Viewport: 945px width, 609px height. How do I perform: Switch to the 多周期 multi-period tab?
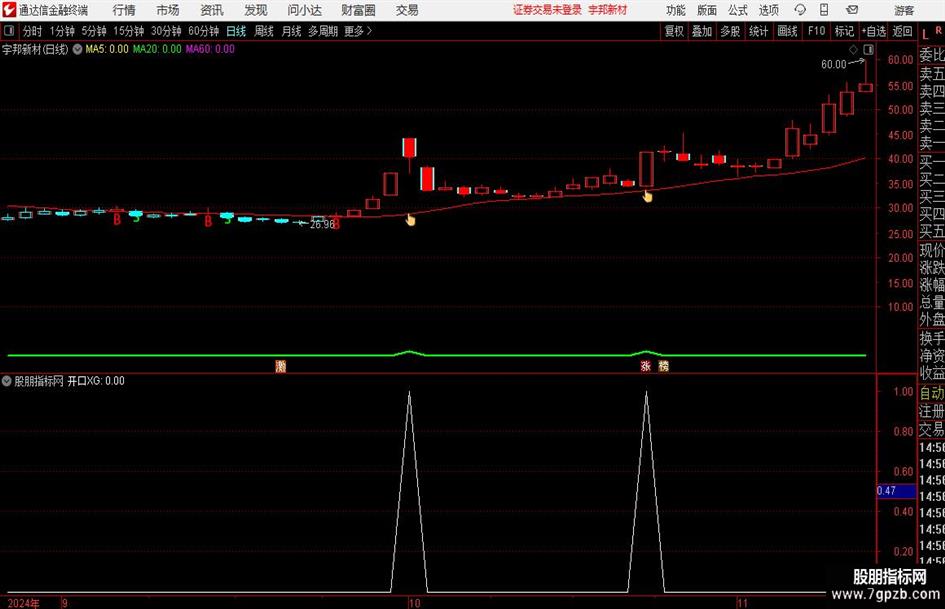[323, 31]
